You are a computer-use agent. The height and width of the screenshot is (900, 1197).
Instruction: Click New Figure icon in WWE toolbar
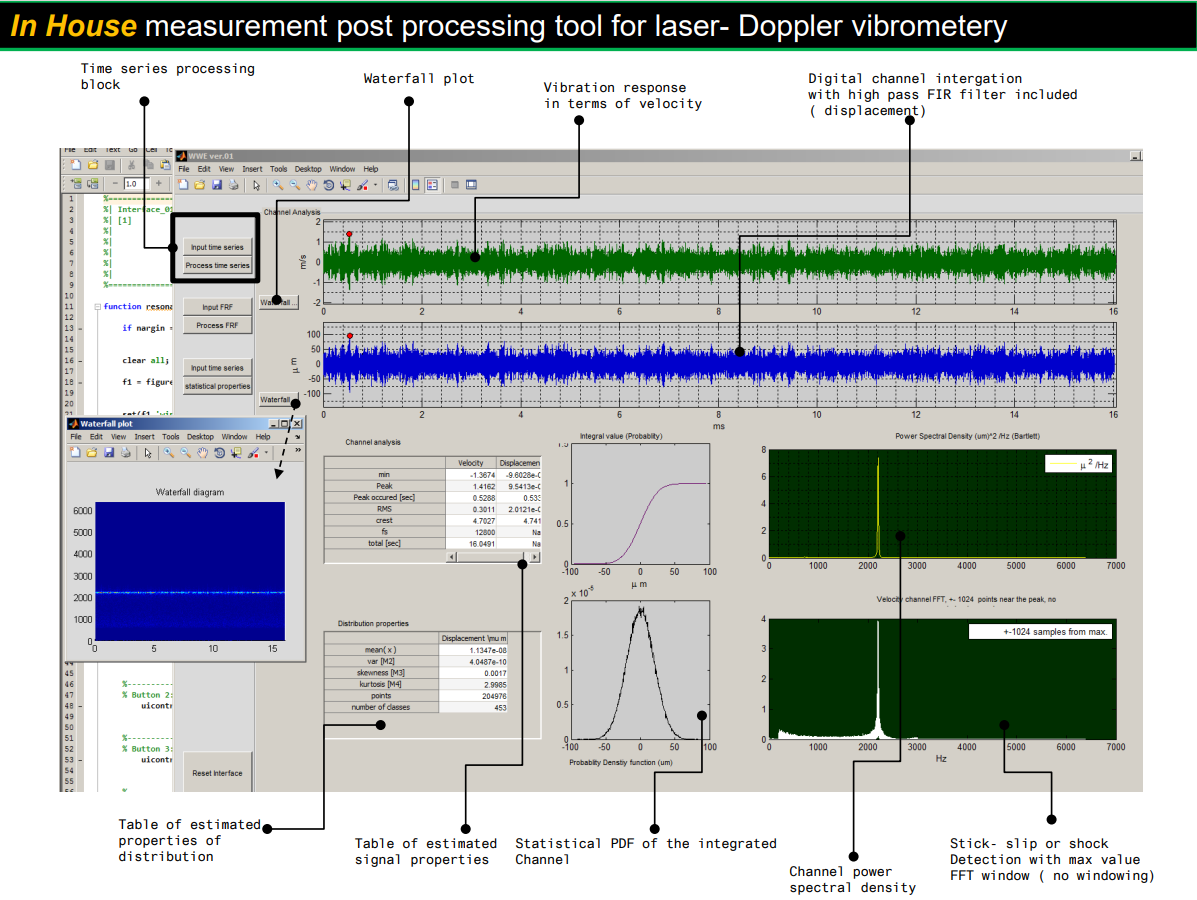click(183, 185)
